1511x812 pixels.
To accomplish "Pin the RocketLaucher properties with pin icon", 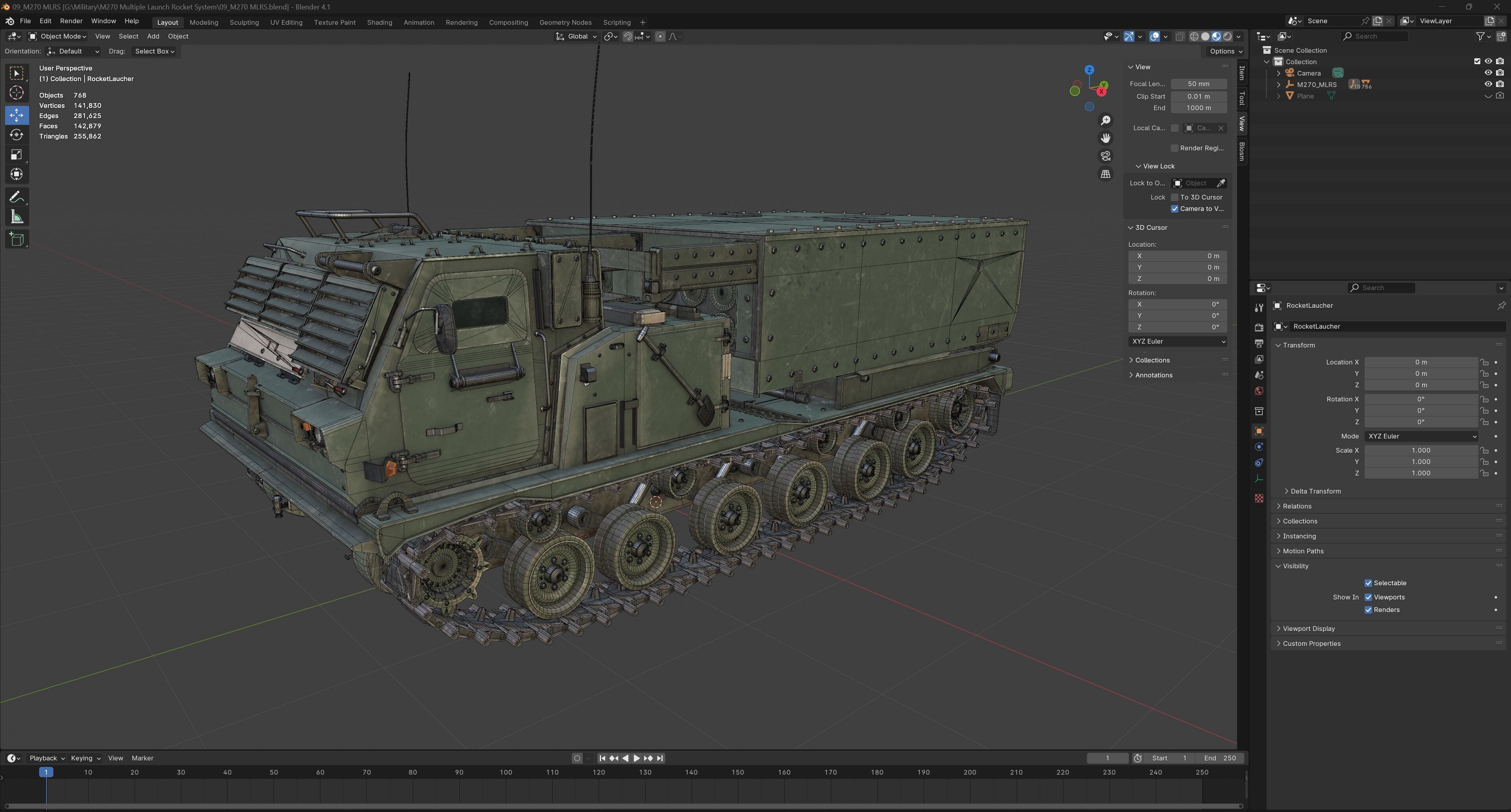I will (1501, 306).
